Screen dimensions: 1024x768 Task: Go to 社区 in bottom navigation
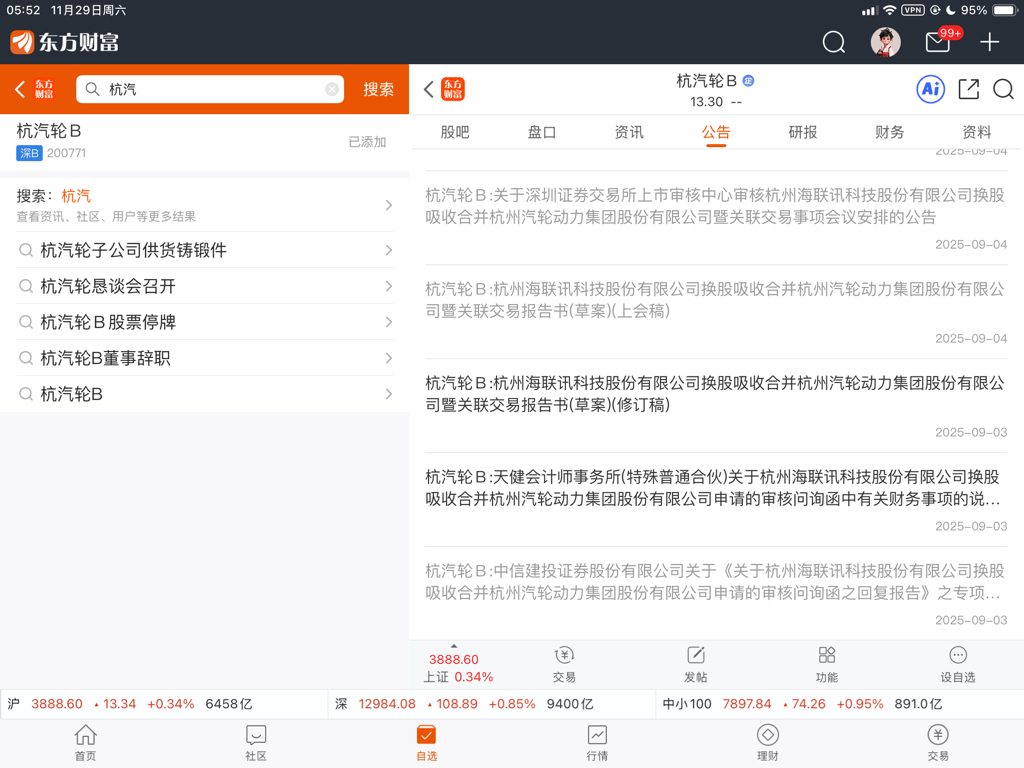click(256, 743)
